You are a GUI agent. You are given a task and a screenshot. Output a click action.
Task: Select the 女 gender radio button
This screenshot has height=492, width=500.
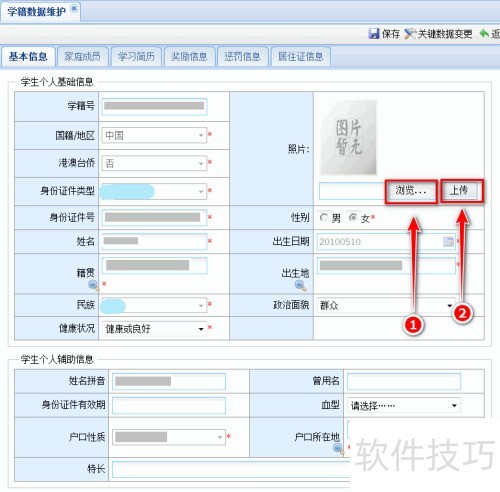[x=352, y=217]
